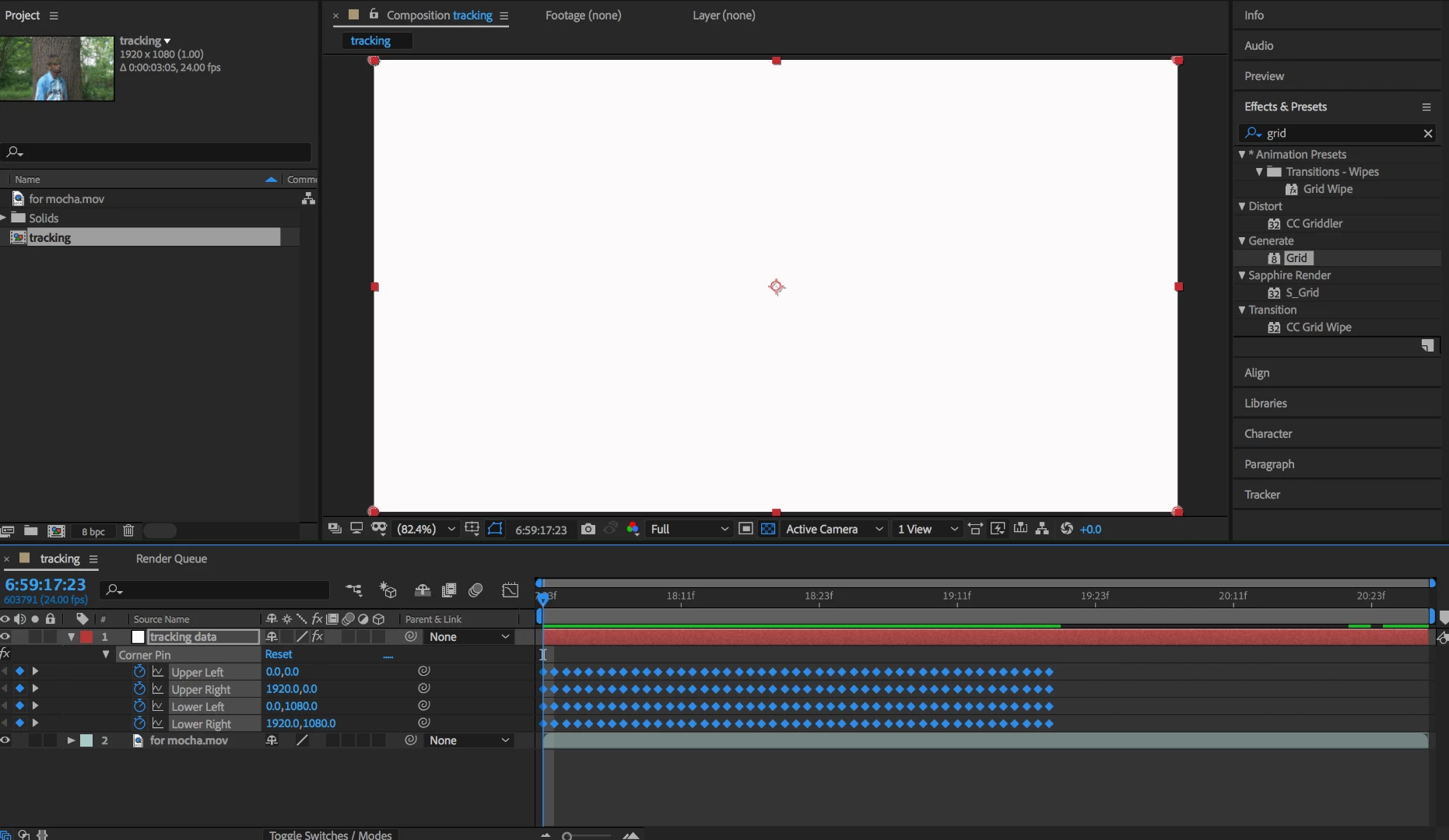Hide the for mocha.mov layer eye
Viewport: 1449px width, 840px height.
point(5,740)
